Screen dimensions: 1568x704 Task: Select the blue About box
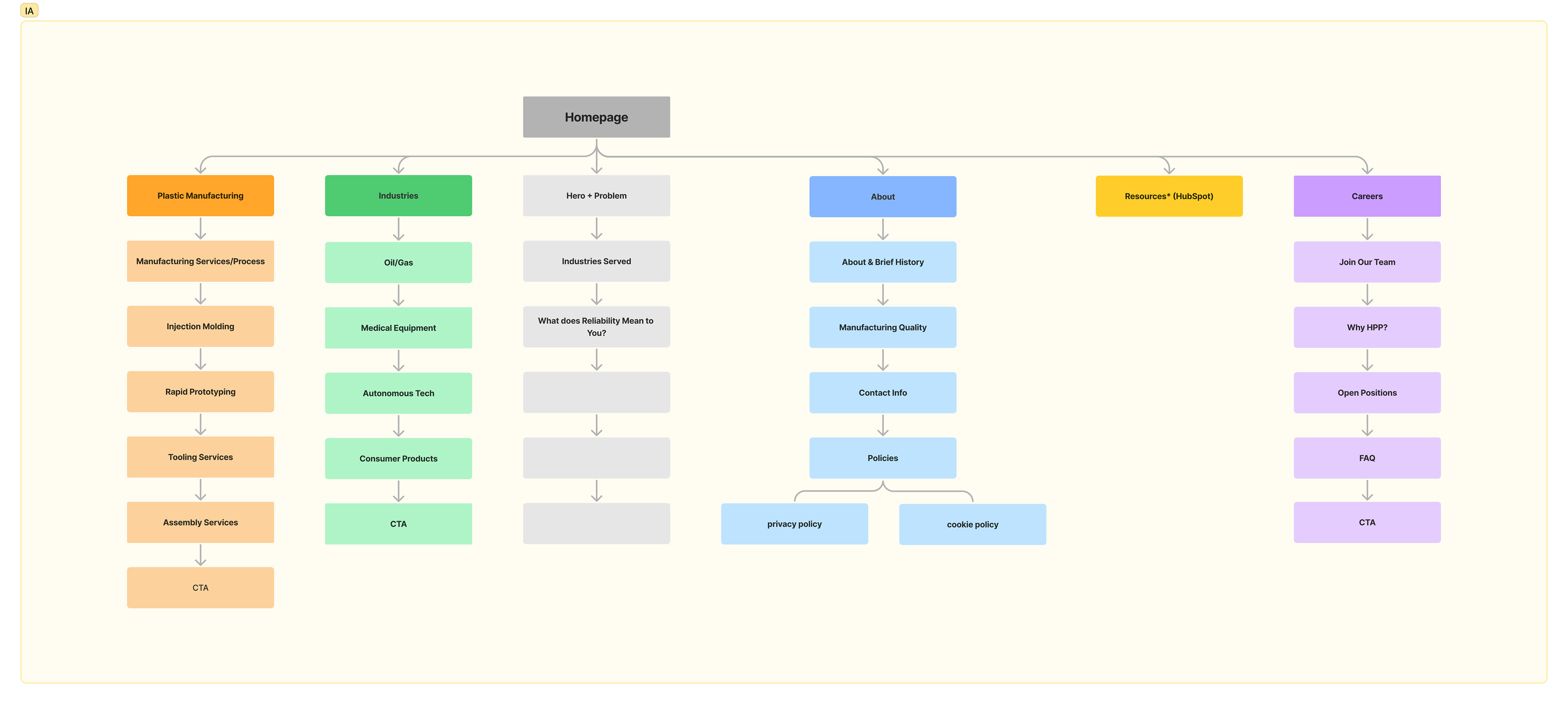click(882, 196)
